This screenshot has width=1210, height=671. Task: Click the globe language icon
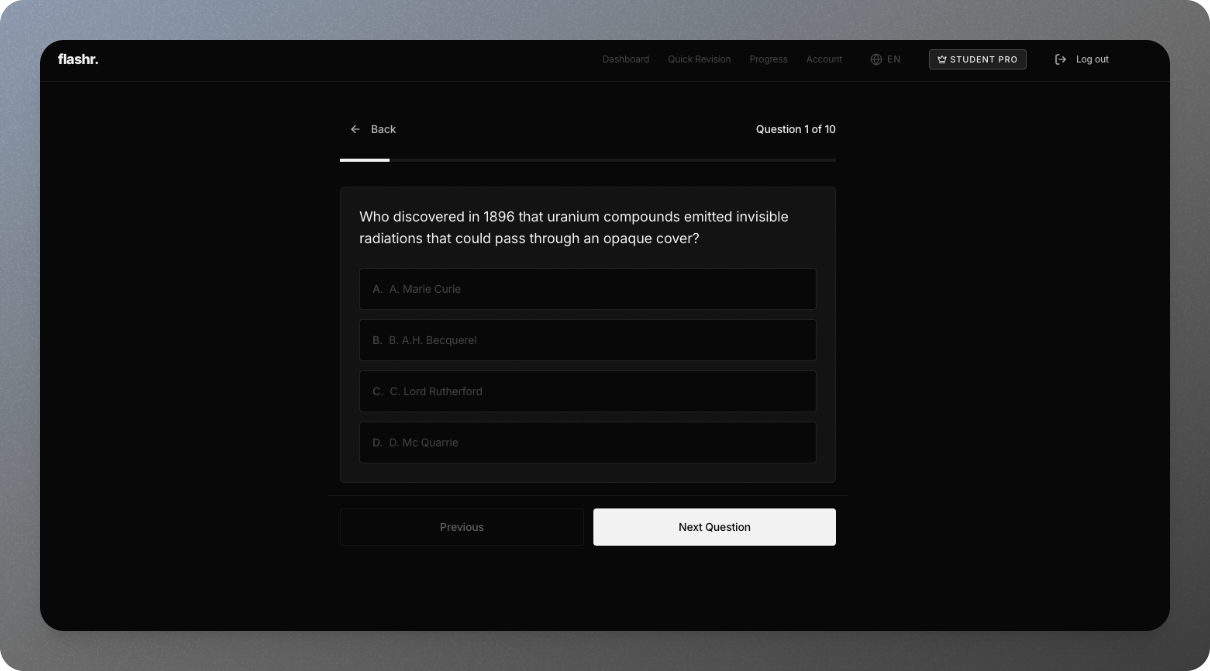tap(876, 59)
